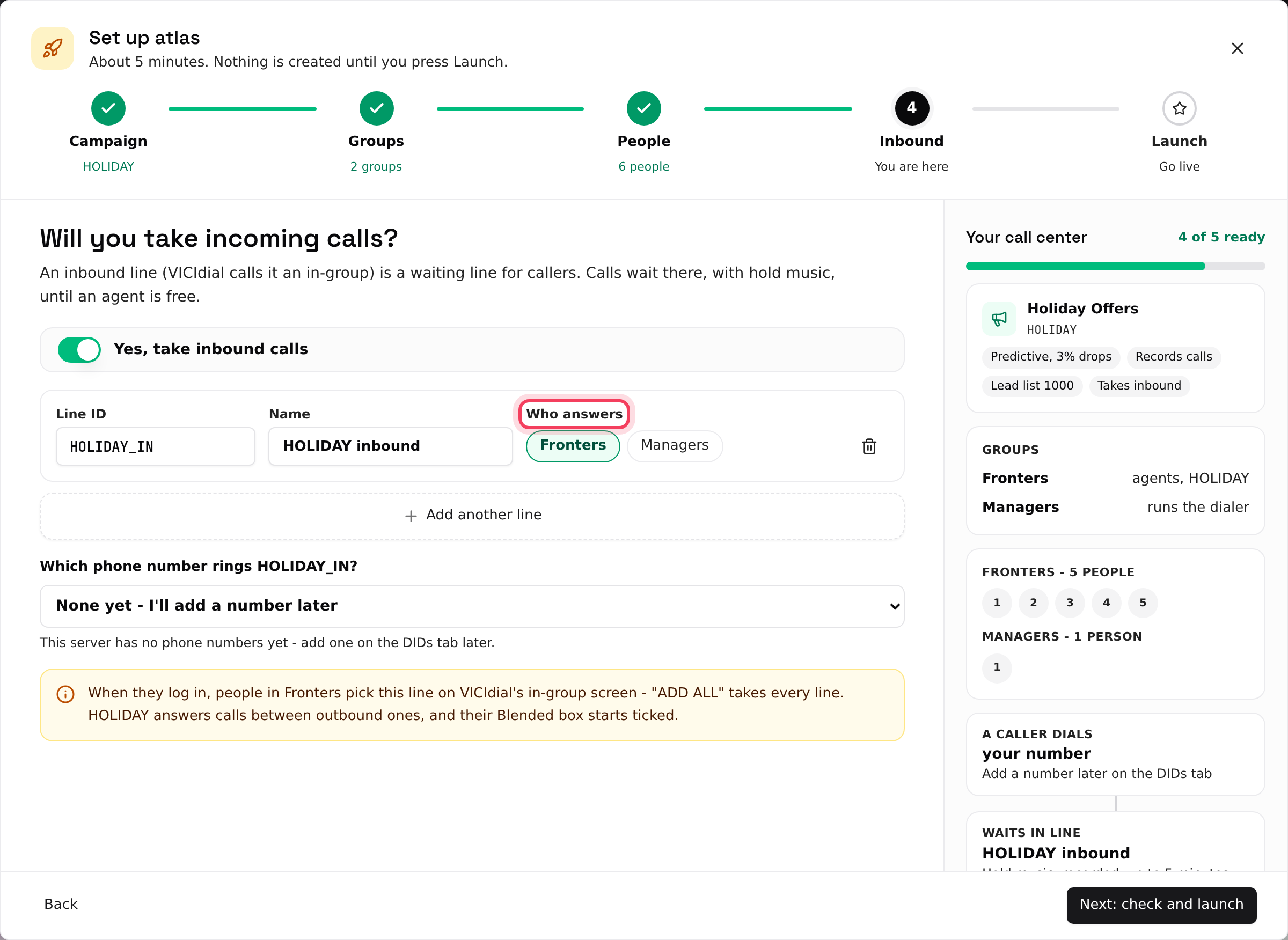Click the 4 of 5 ready text

tap(1221, 237)
